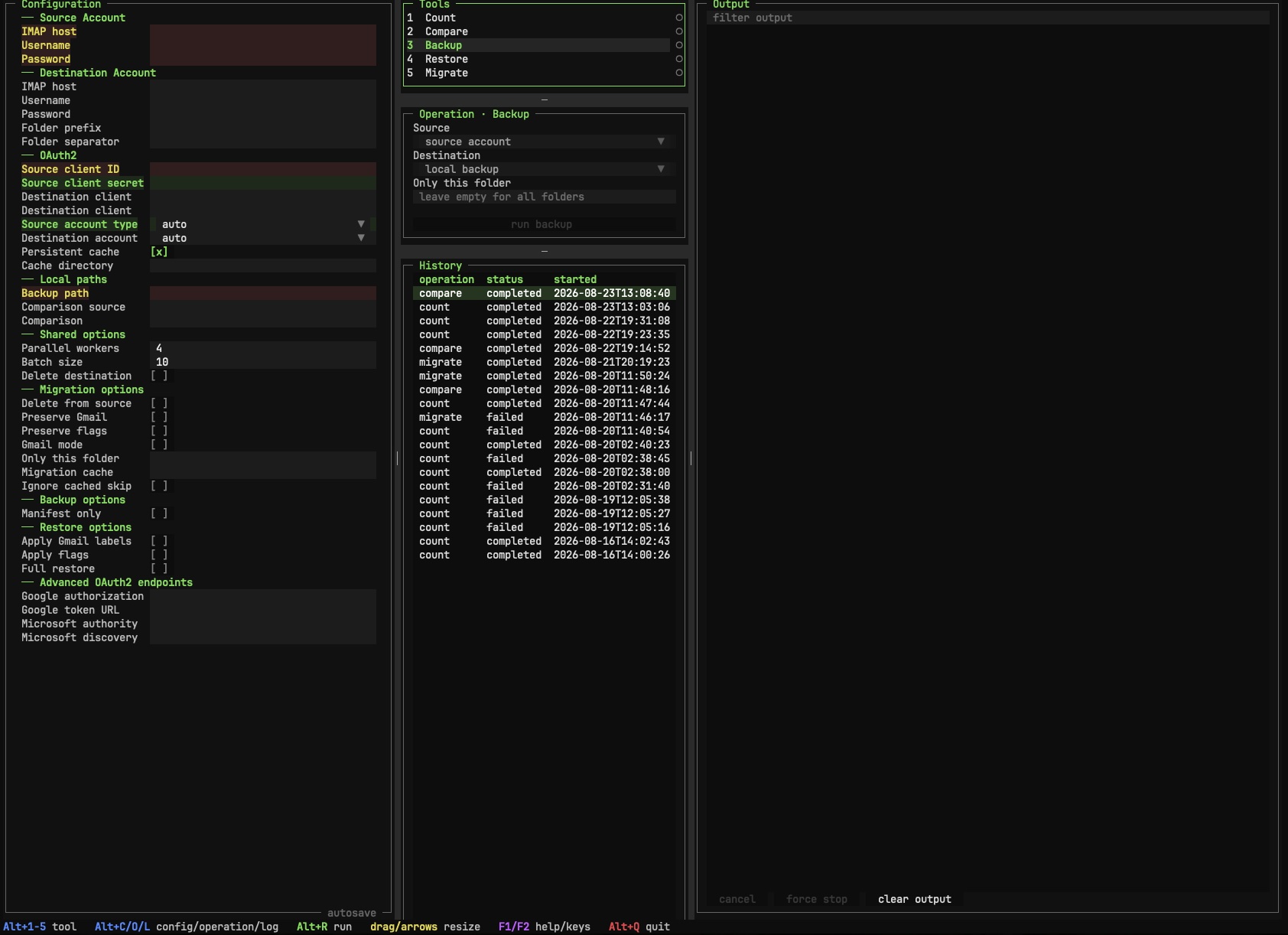Select the migrate history row from 2026-08-21T20:19:23

(x=545, y=362)
